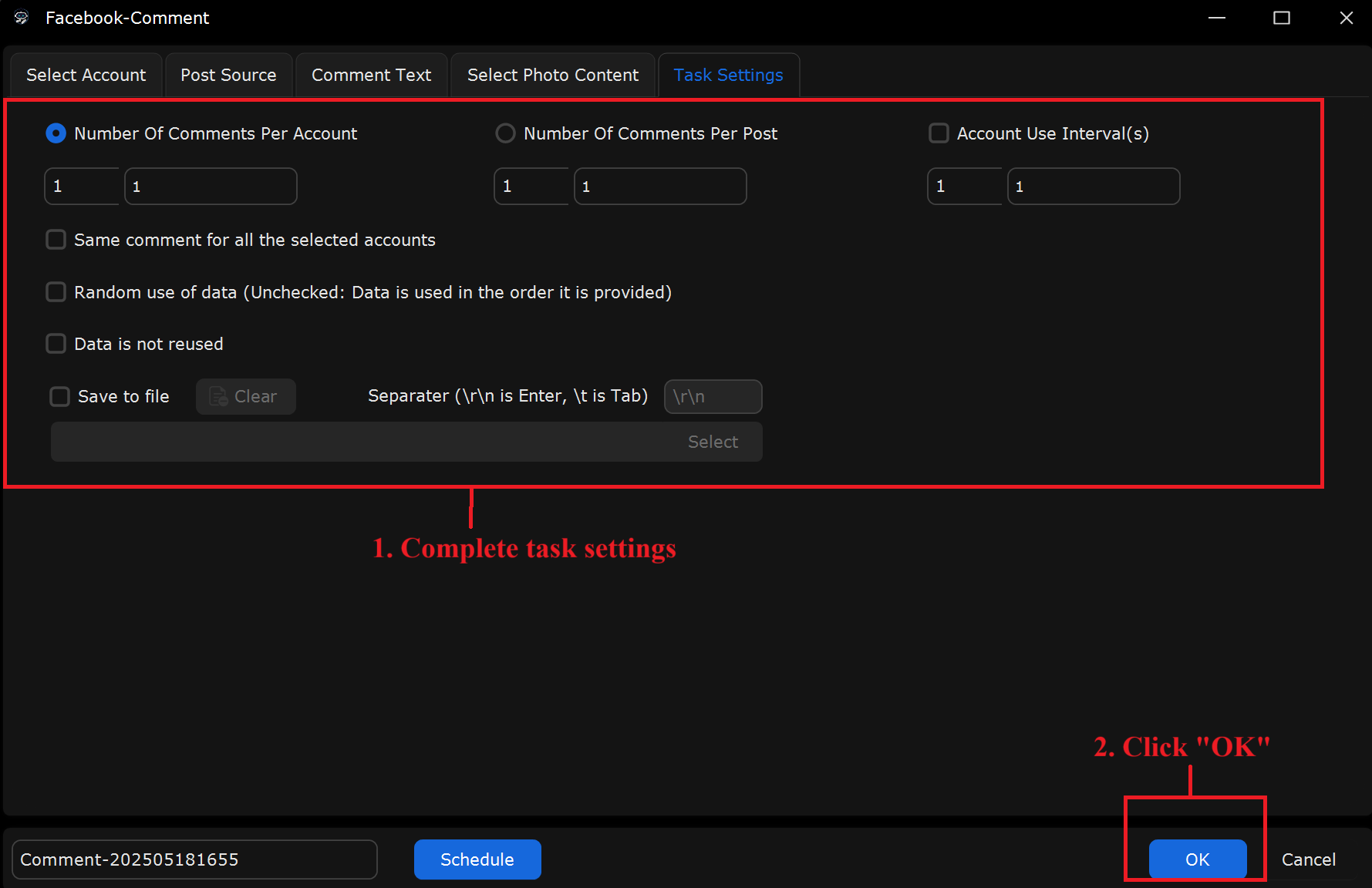Open the Select Photo Content tab
The image size is (1372, 888).
tap(553, 75)
